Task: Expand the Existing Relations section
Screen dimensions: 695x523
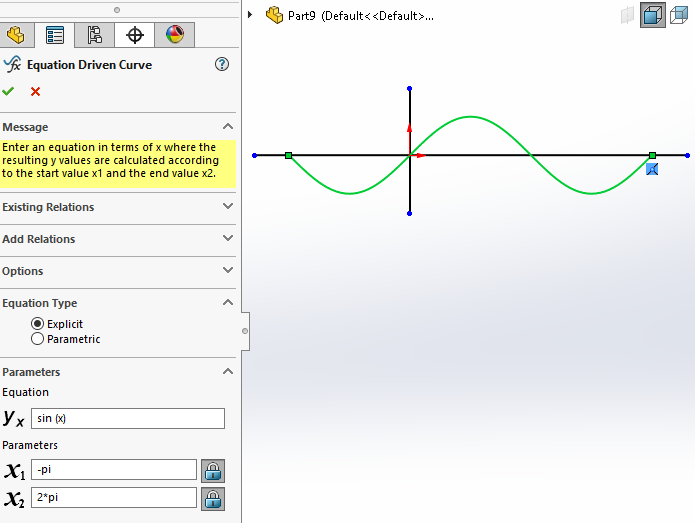Action: click(x=228, y=207)
